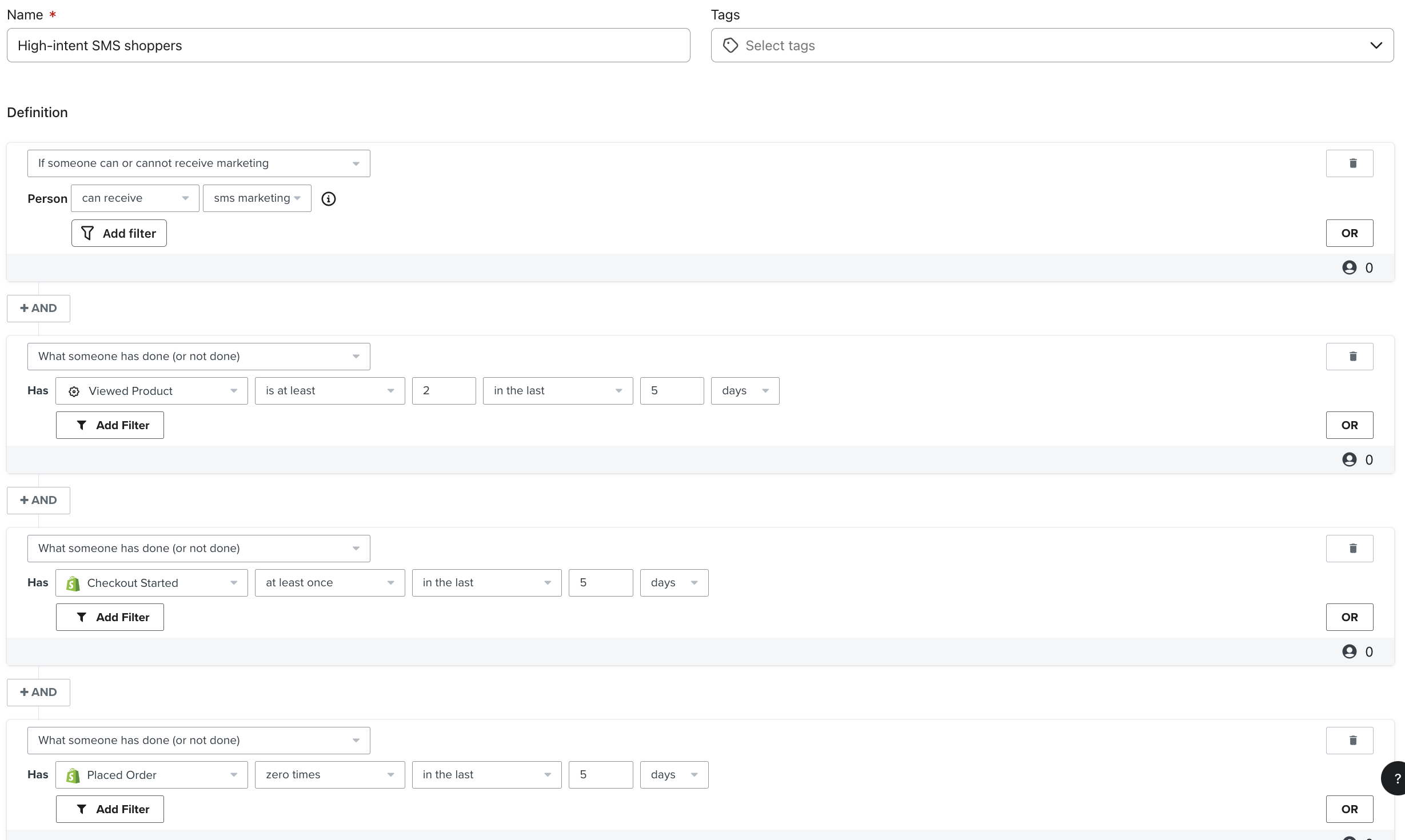Delete the Placed Order condition block
The width and height of the screenshot is (1405, 840).
pyautogui.click(x=1349, y=741)
